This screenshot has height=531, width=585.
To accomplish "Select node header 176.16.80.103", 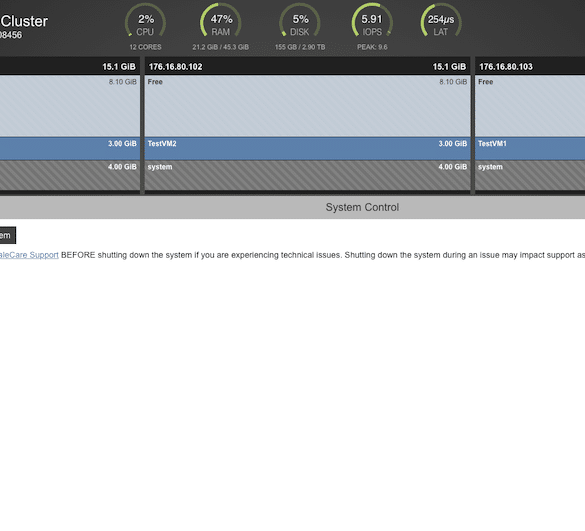I will pos(530,66).
